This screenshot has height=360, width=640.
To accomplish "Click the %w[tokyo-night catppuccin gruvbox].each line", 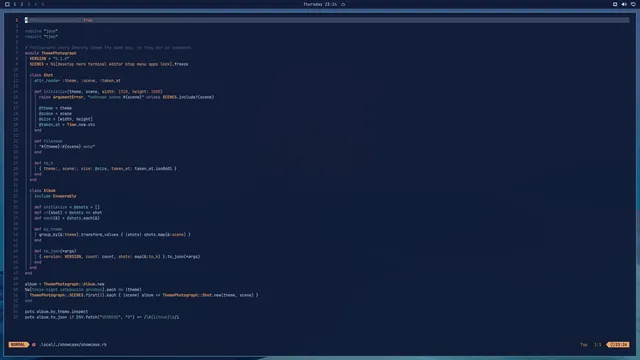I will click(x=83, y=289).
